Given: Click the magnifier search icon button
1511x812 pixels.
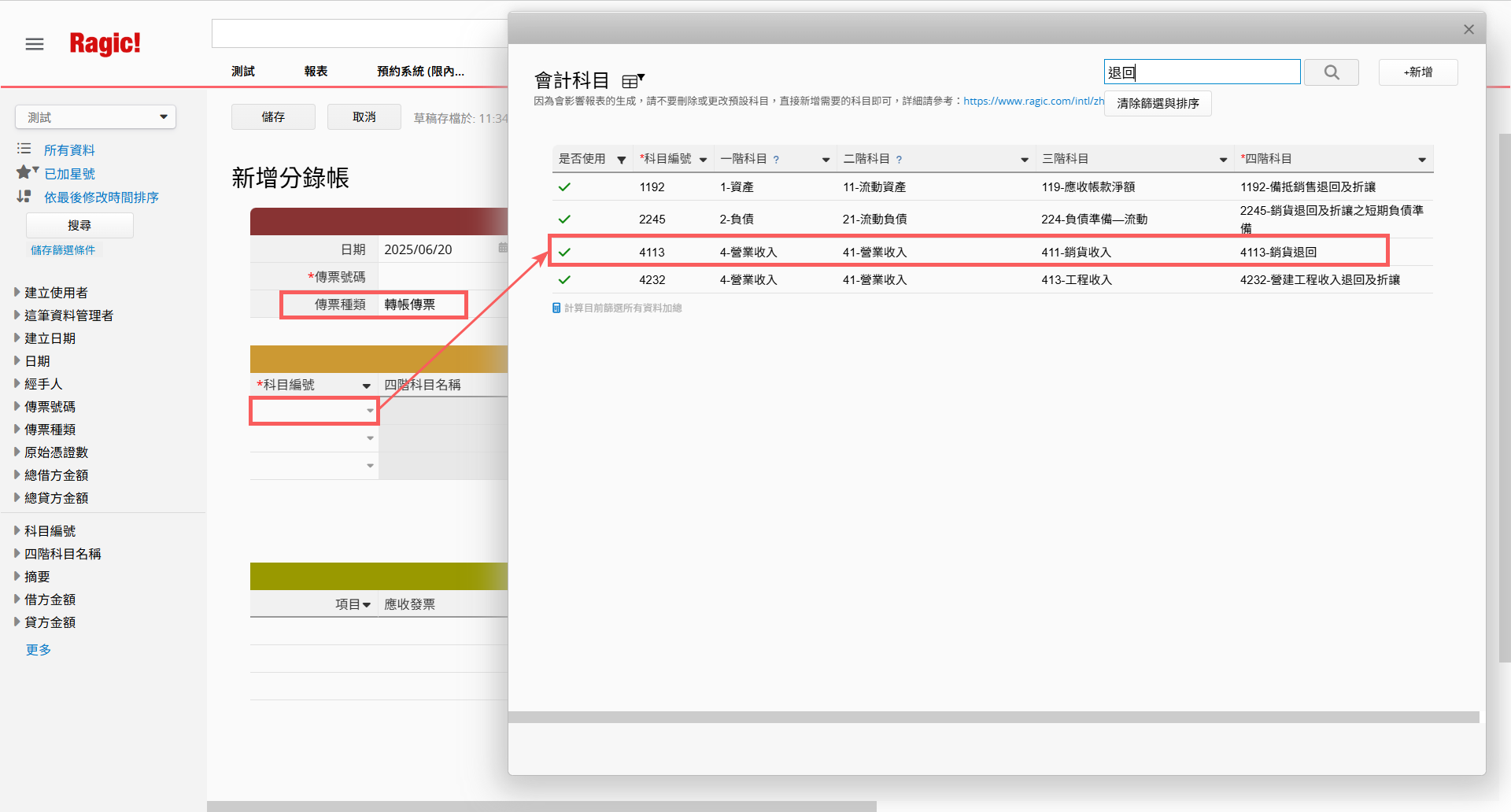Looking at the screenshot, I should pos(1331,72).
